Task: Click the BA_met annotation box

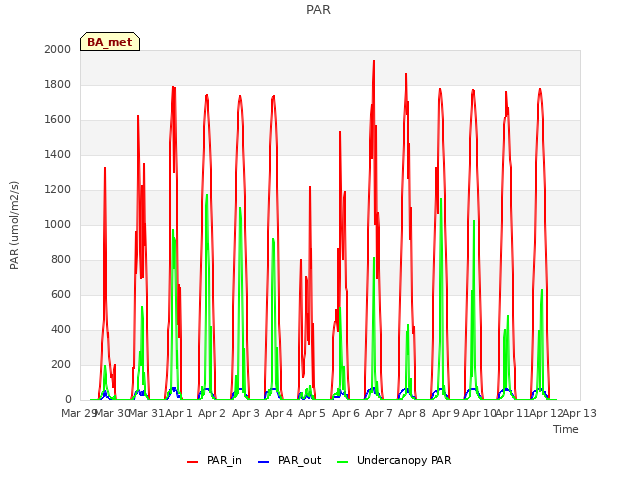Action: click(x=110, y=42)
